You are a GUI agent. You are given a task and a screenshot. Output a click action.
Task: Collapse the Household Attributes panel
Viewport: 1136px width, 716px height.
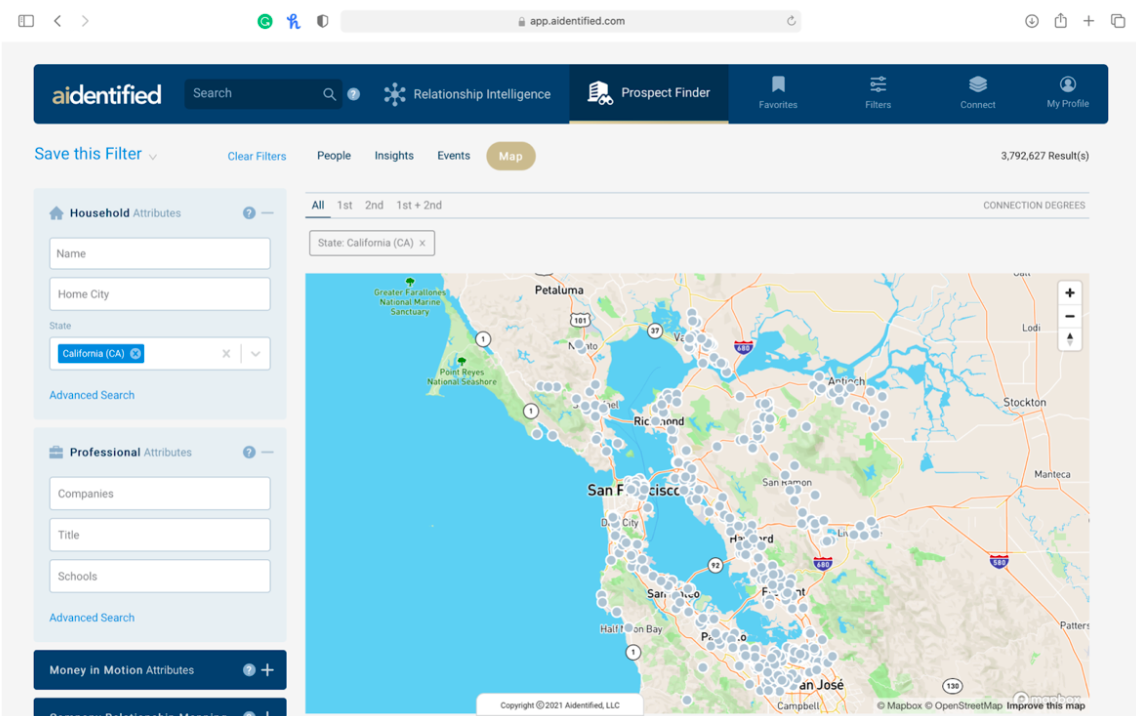tap(268, 213)
